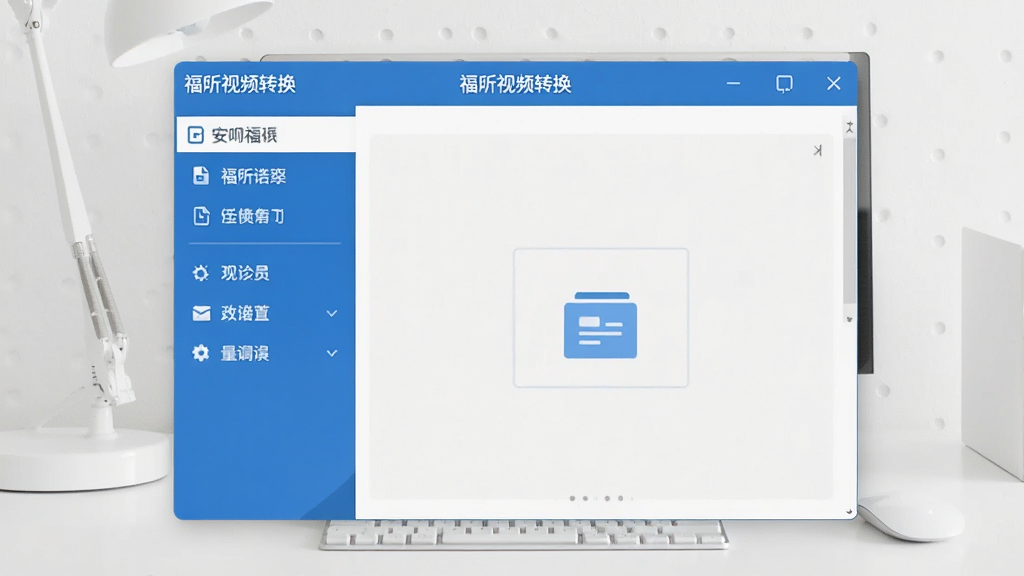Click the add-file drop box frame
This screenshot has height=576, width=1024.
601,317
